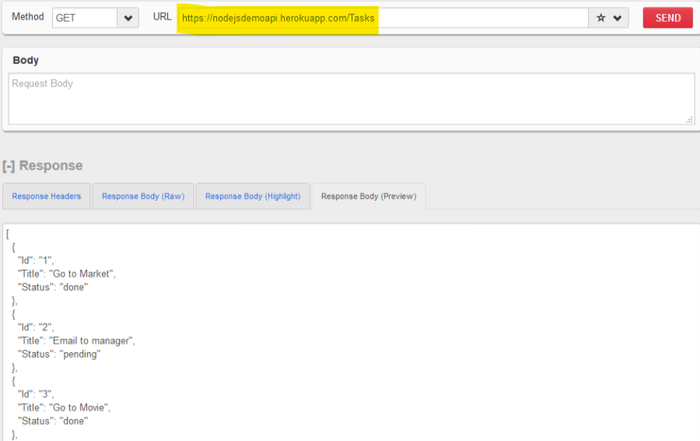Click the URL label
The width and height of the screenshot is (700, 441).
(x=162, y=17)
